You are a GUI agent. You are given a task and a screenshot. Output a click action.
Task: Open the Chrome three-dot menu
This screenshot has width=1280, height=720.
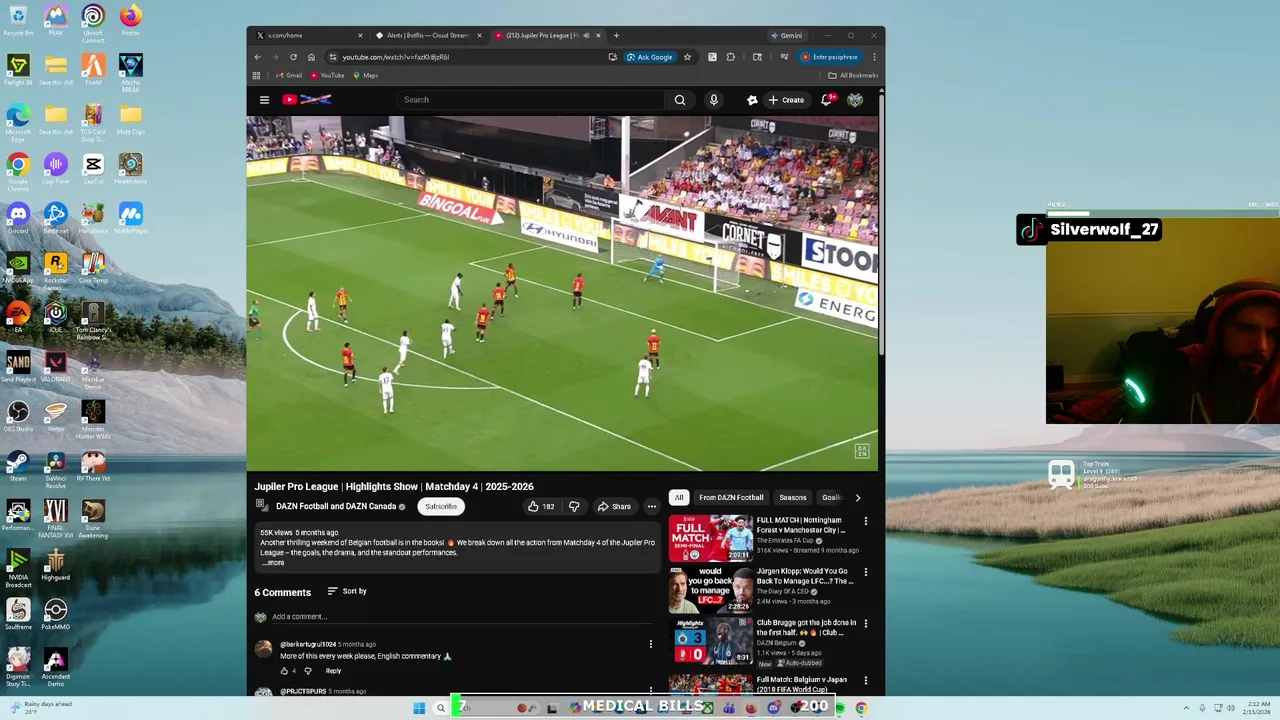(874, 57)
